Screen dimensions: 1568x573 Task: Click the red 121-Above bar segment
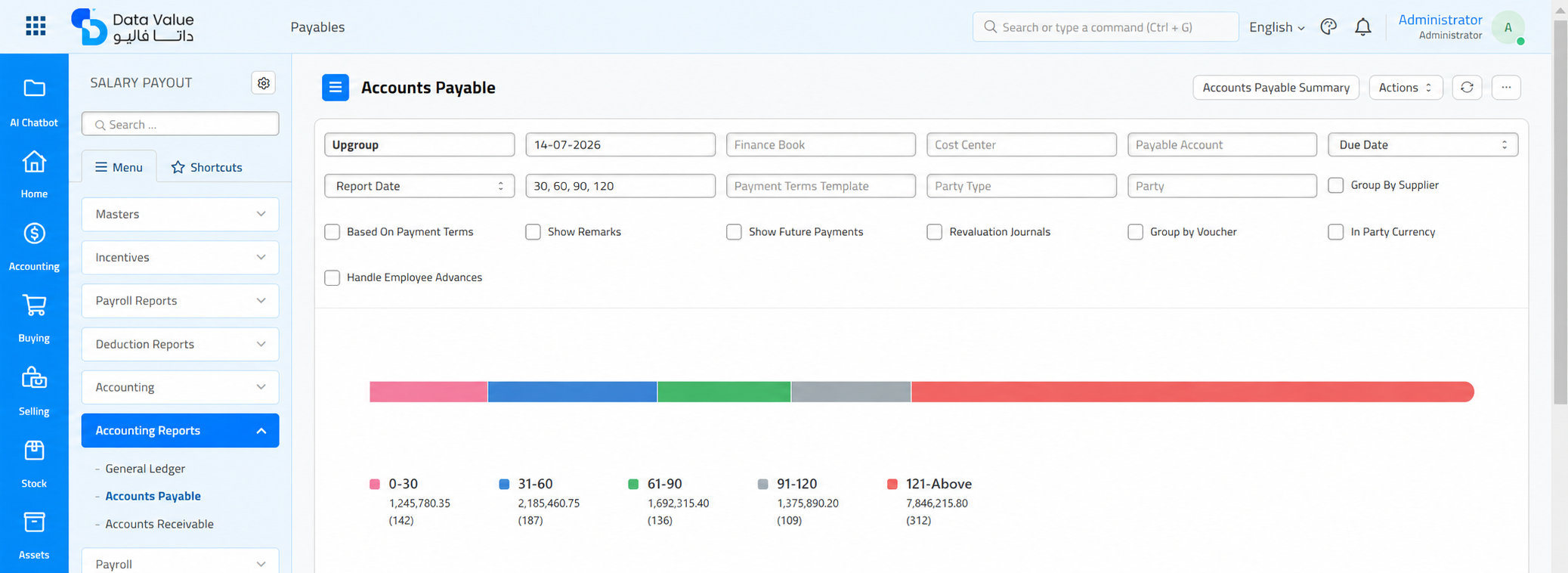pos(1192,392)
